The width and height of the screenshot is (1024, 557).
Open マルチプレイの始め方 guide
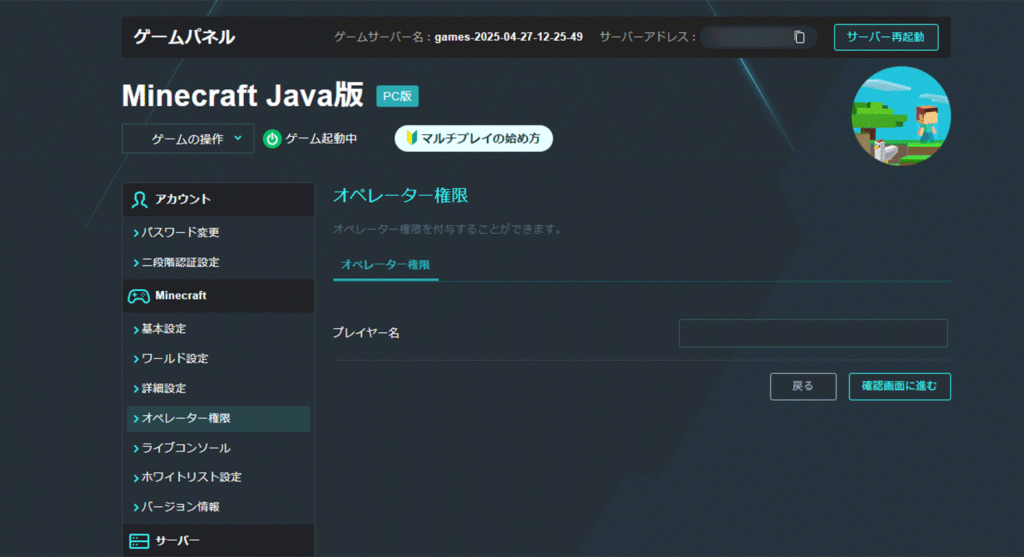473,138
